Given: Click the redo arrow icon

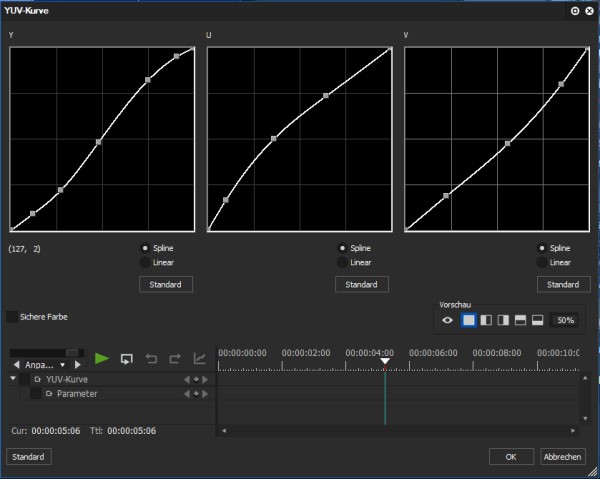Looking at the screenshot, I should (175, 359).
